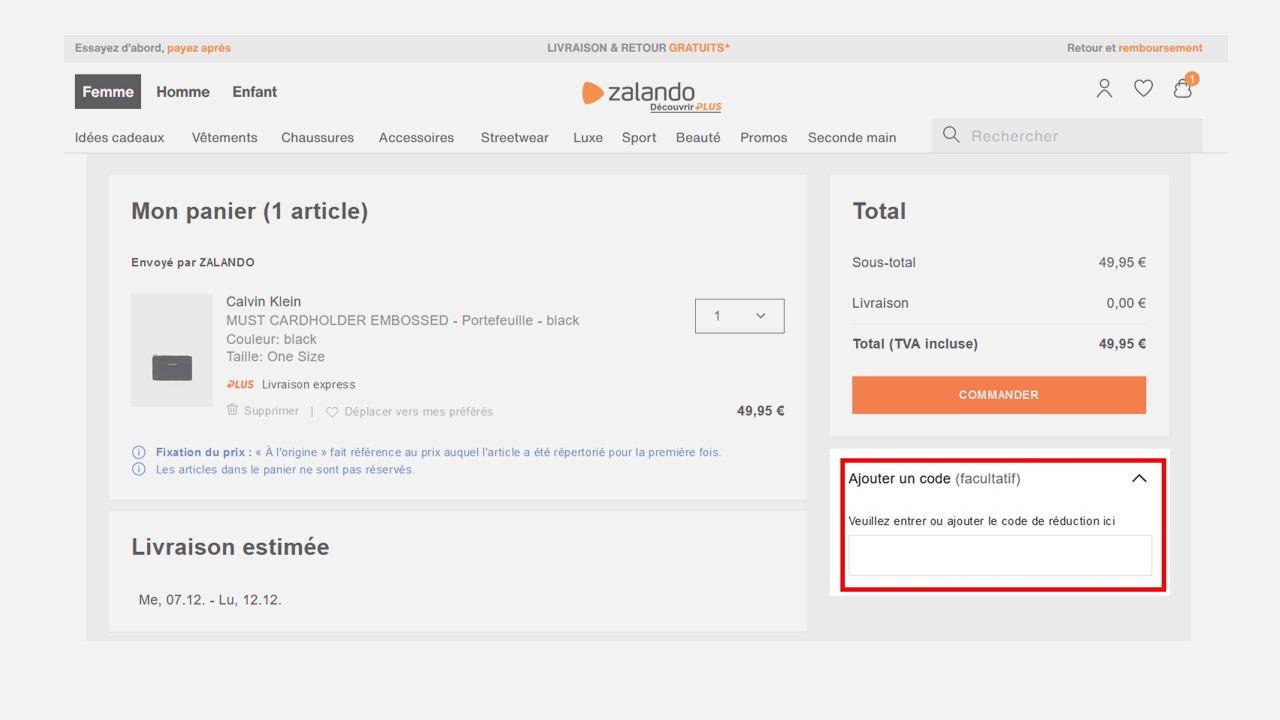The height and width of the screenshot is (720, 1280).
Task: Click the 'Livraison estimée' heading
Action: click(x=230, y=547)
